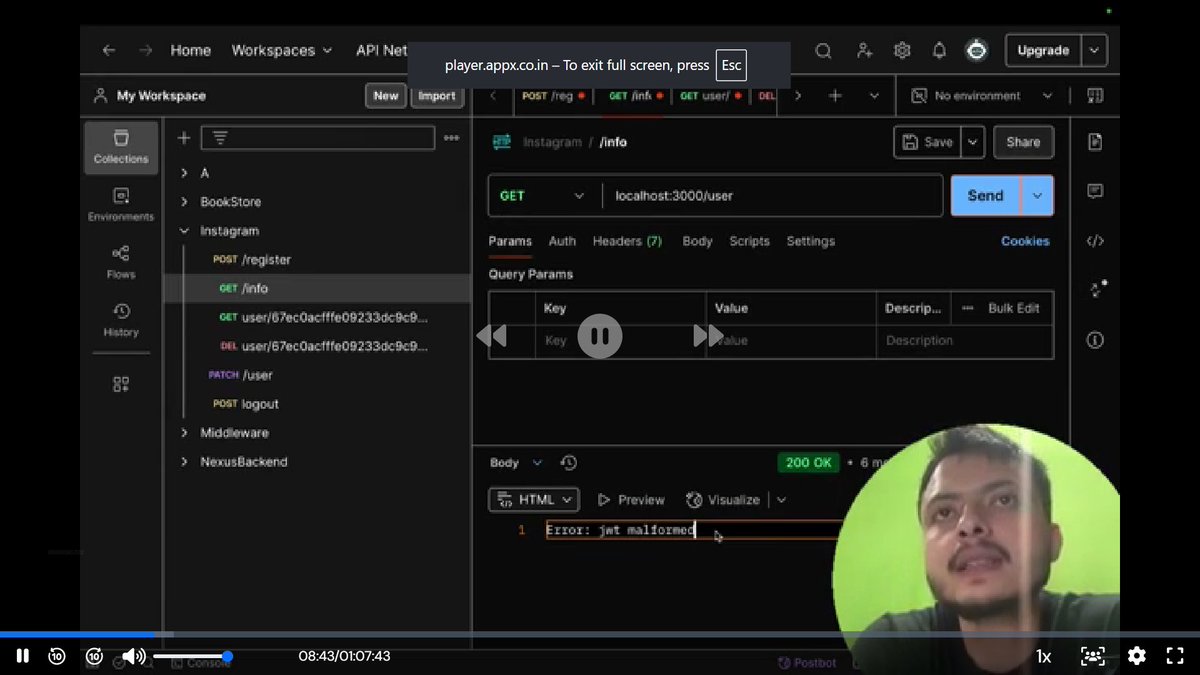Expand the NexusBackend collection

tap(184, 462)
